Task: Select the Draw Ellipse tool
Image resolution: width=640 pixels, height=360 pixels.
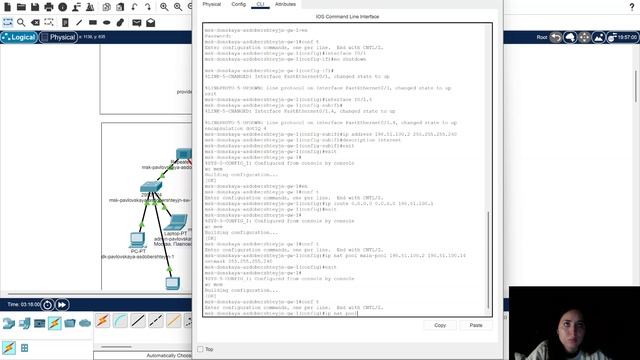Action: point(107,22)
